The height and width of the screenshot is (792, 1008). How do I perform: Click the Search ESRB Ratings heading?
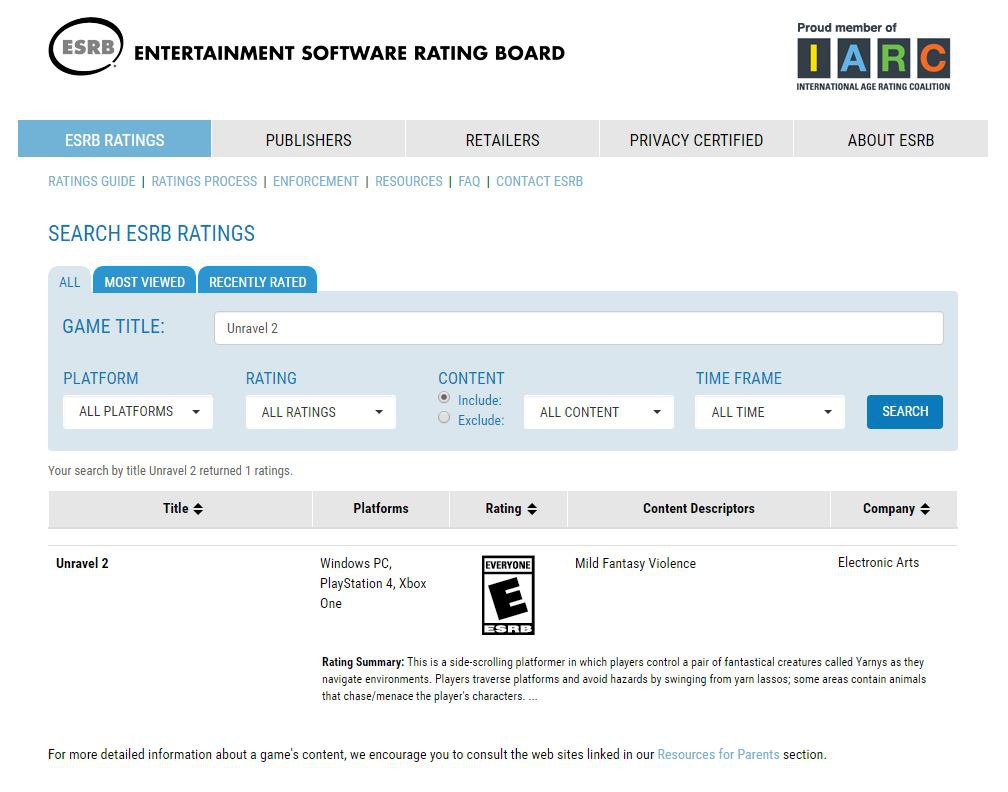(x=152, y=233)
